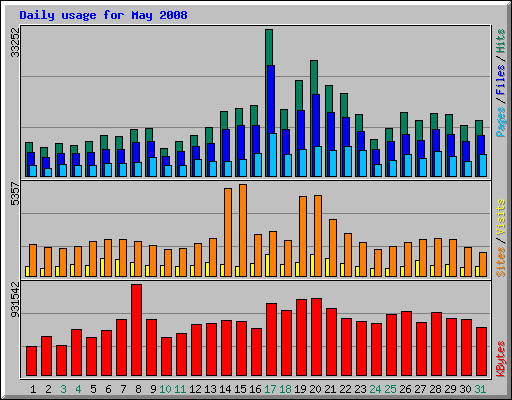Click the yellow sites bar for day 17

267,265
